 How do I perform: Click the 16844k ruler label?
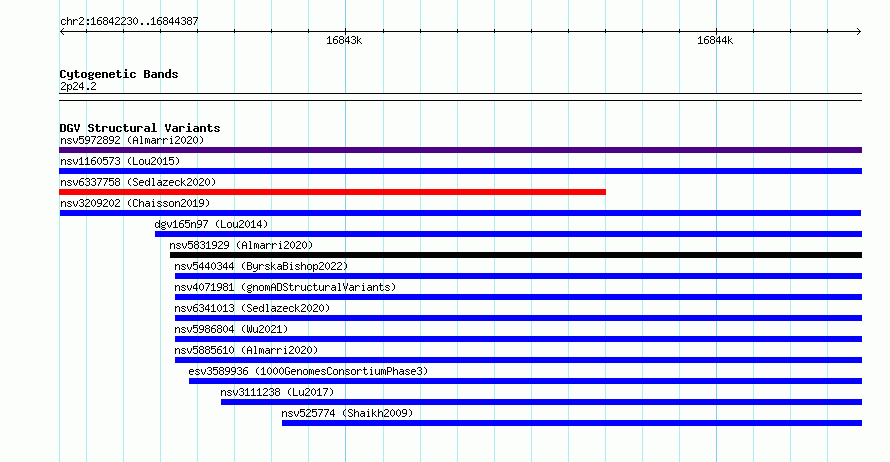point(715,40)
